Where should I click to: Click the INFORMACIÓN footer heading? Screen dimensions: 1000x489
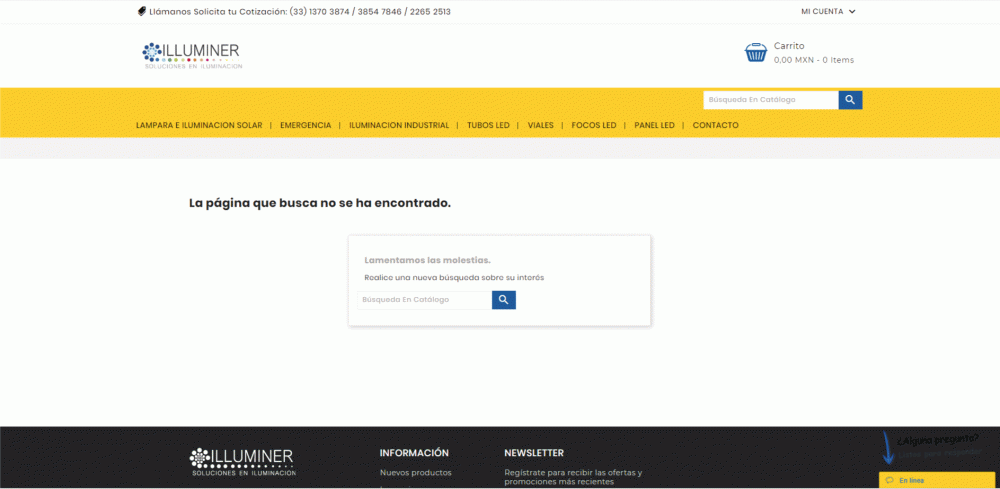[x=415, y=453]
